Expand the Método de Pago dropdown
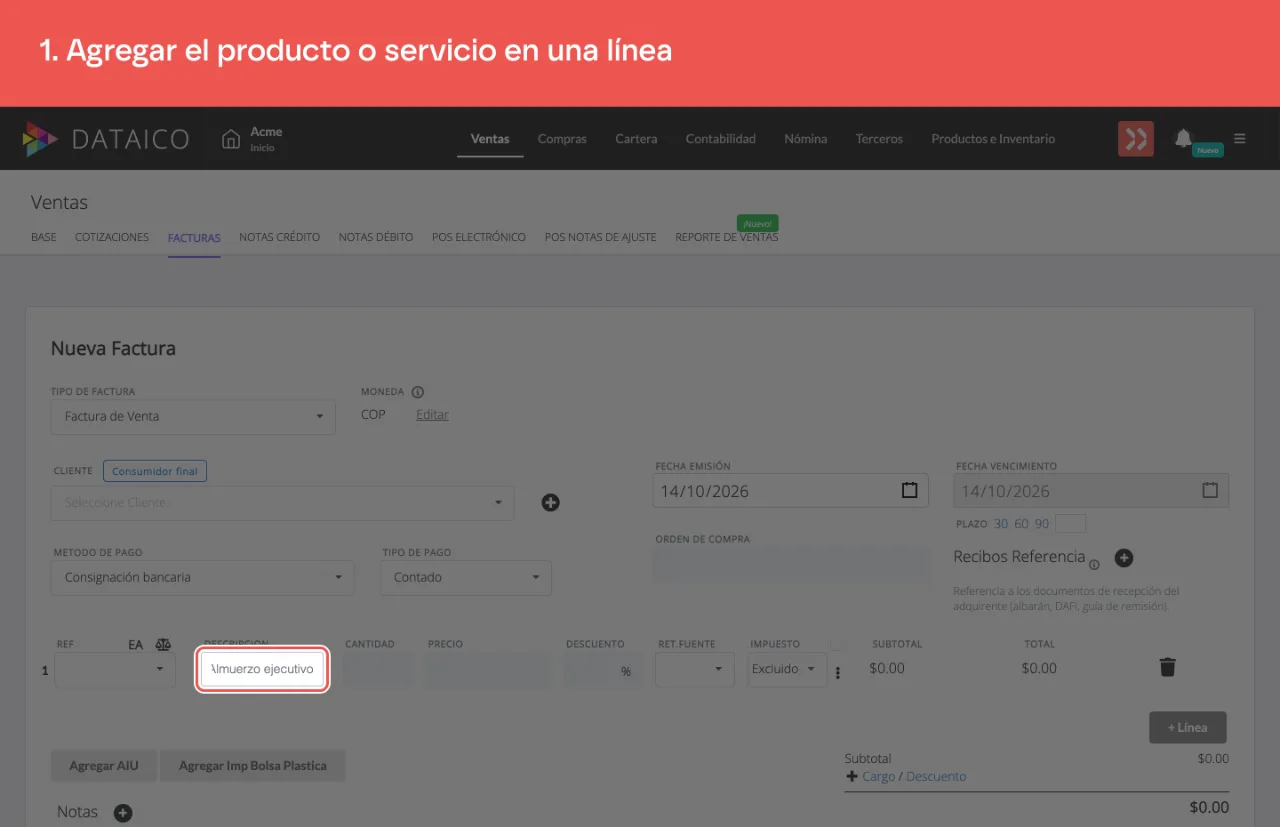Viewport: 1280px width, 827px height. click(202, 577)
